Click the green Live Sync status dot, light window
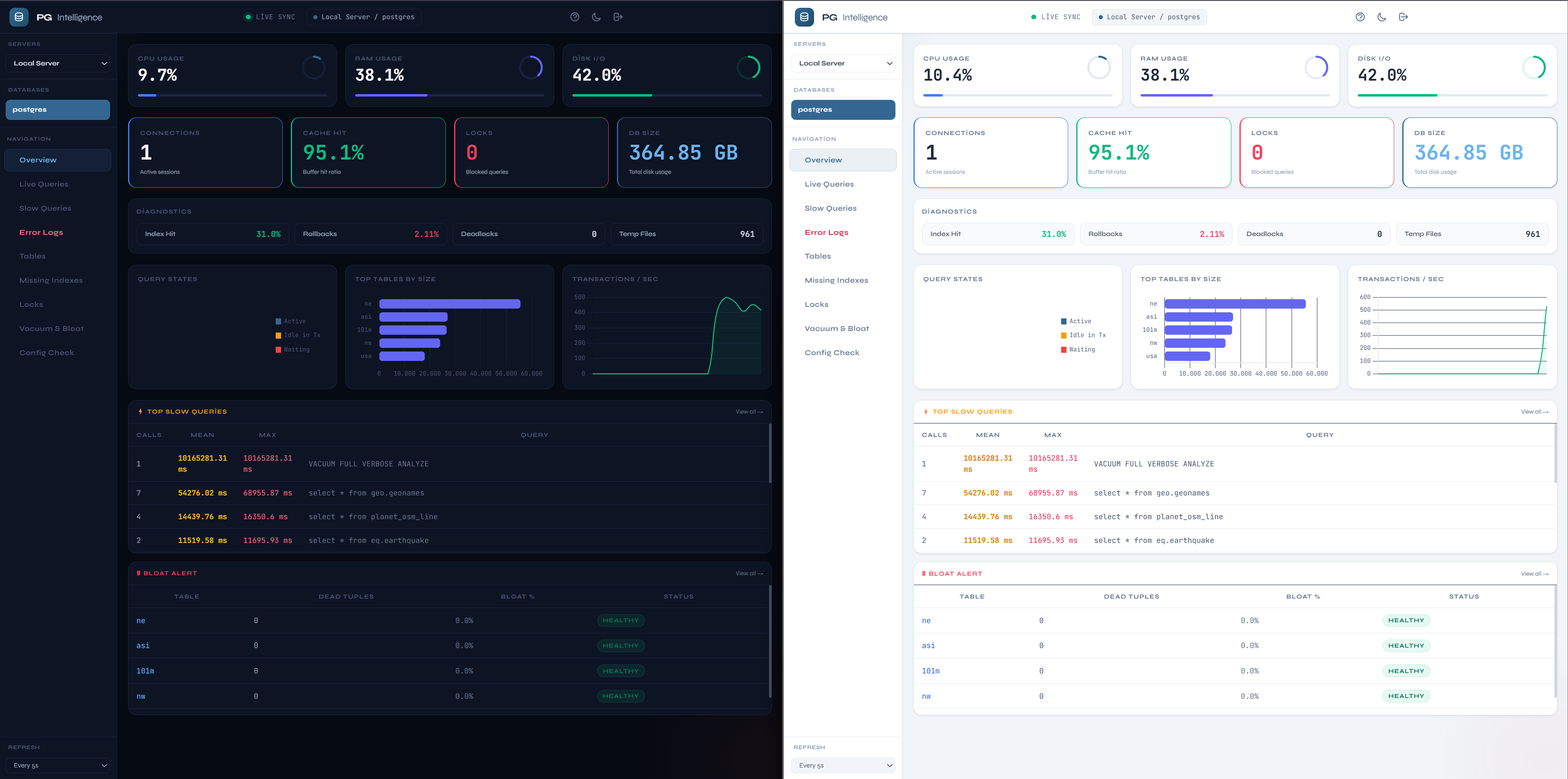The height and width of the screenshot is (779, 1568). [x=1034, y=17]
